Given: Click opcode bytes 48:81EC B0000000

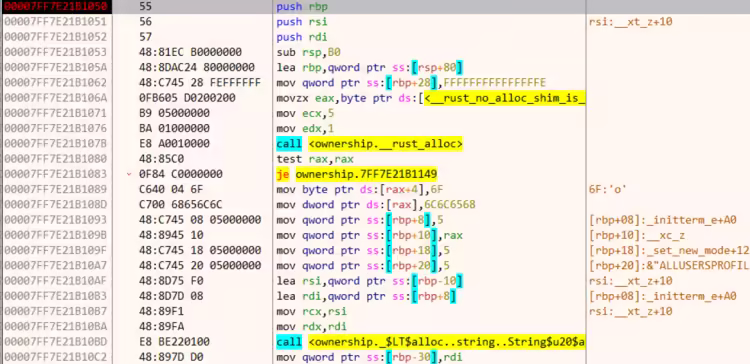Looking at the screenshot, I should coord(190,52).
